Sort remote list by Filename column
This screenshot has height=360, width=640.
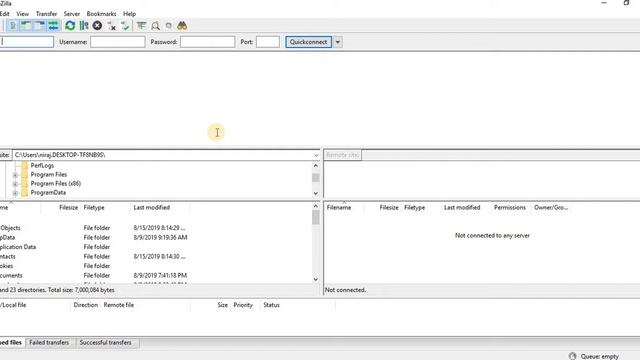[339, 208]
